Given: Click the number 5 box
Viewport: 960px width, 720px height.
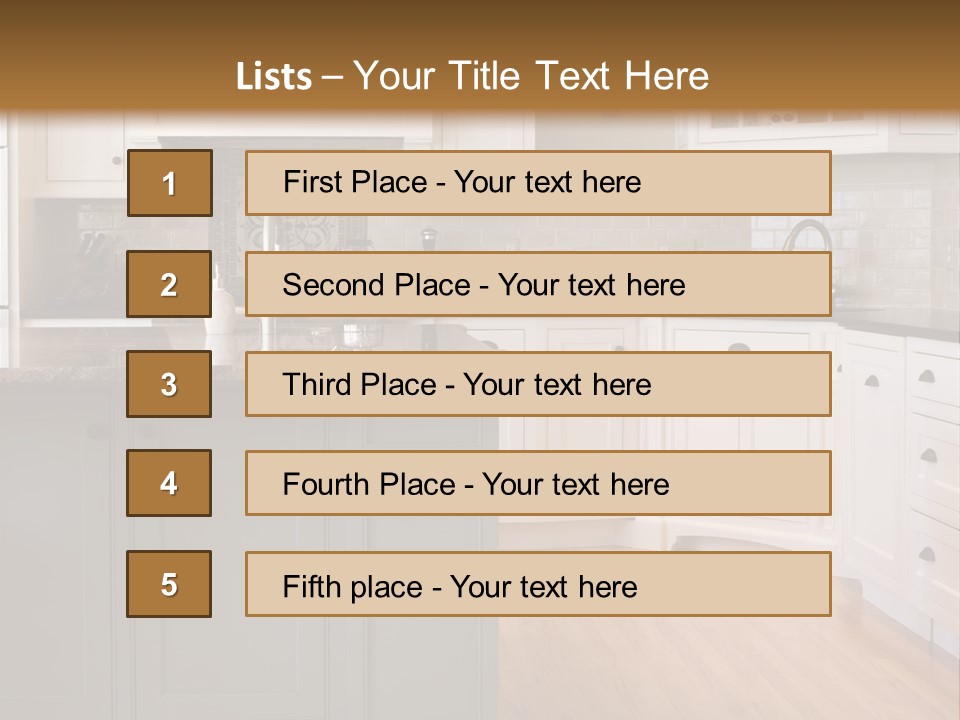Looking at the screenshot, I should click(x=169, y=584).
